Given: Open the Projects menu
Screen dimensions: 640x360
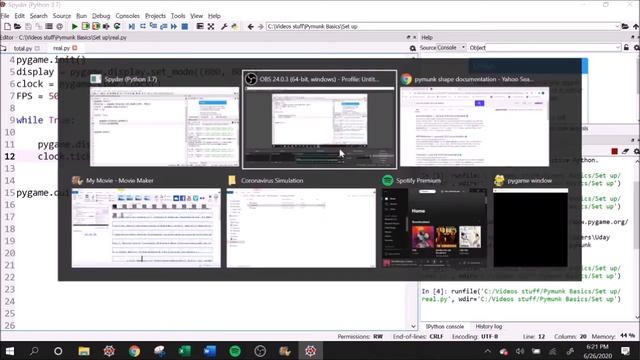Looking at the screenshot, I should (x=156, y=16).
